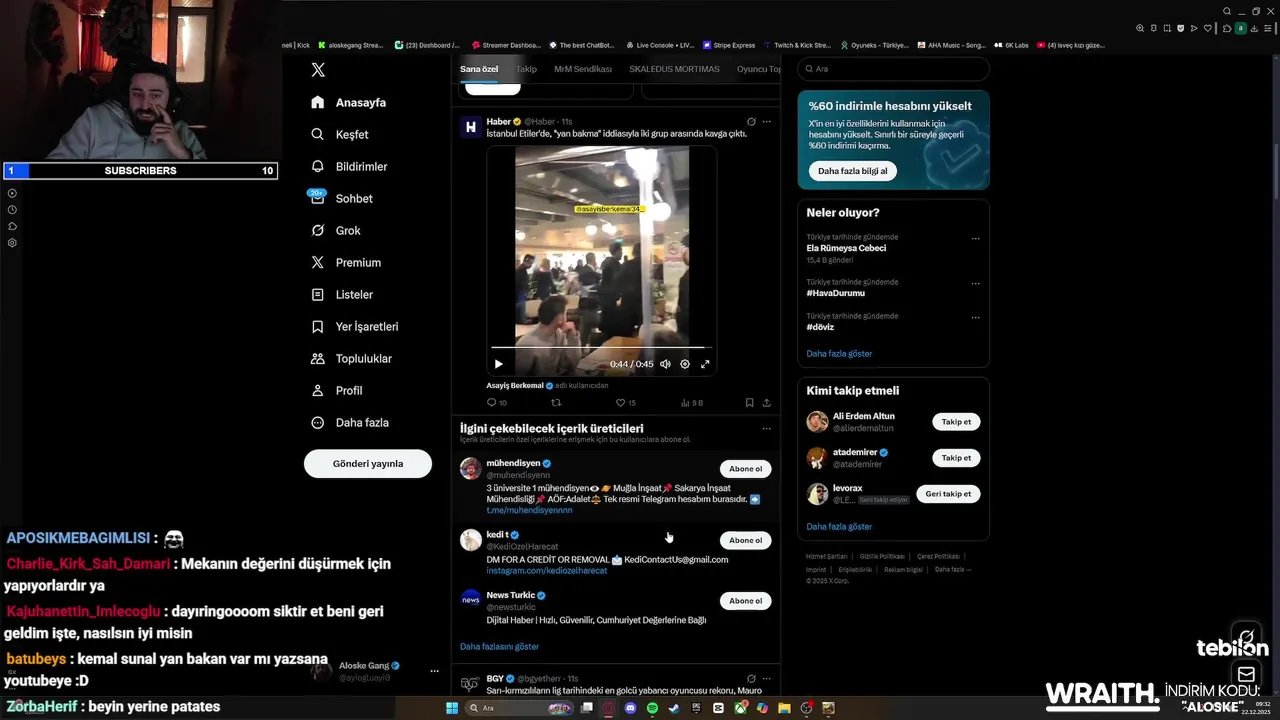Click video progress bar
This screenshot has height=720, width=1280.
[601, 347]
